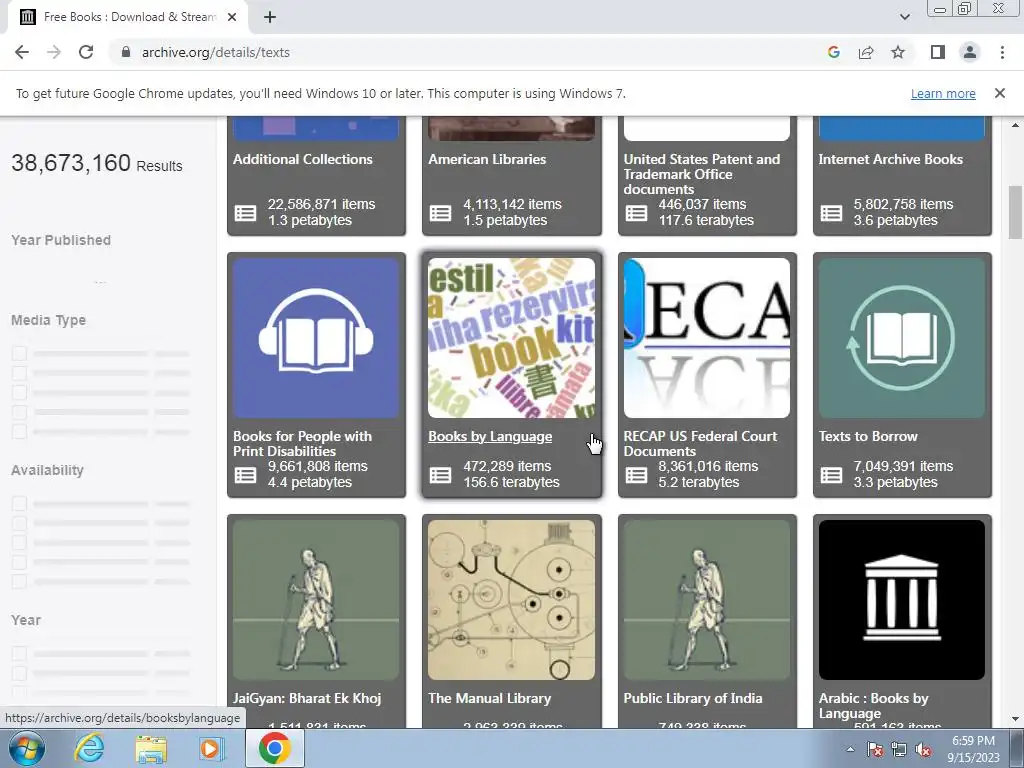Open American Libraries collection
Viewport: 1024px width, 768px height.
(487, 159)
